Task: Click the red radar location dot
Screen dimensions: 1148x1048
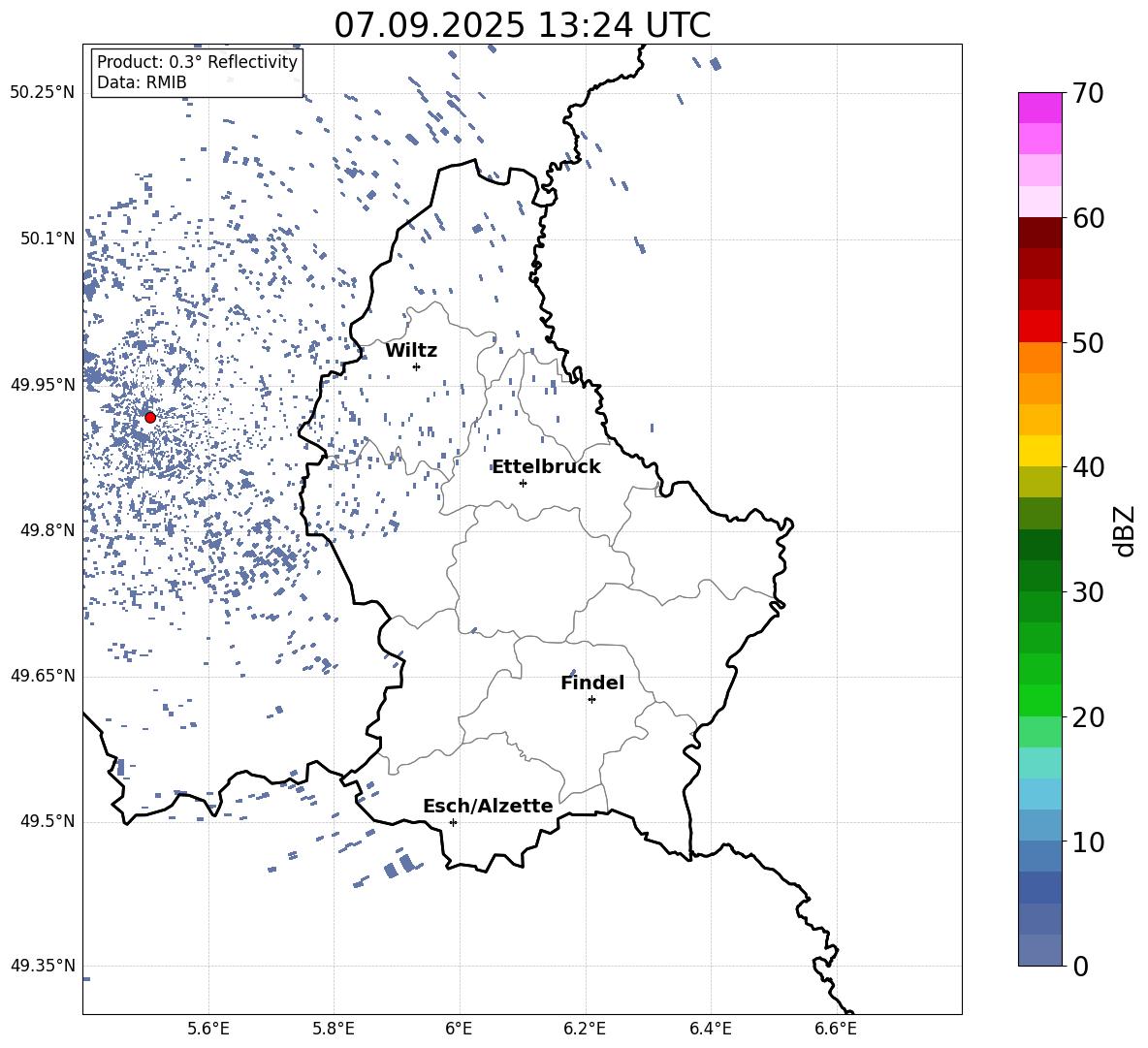Action: pyautogui.click(x=150, y=417)
